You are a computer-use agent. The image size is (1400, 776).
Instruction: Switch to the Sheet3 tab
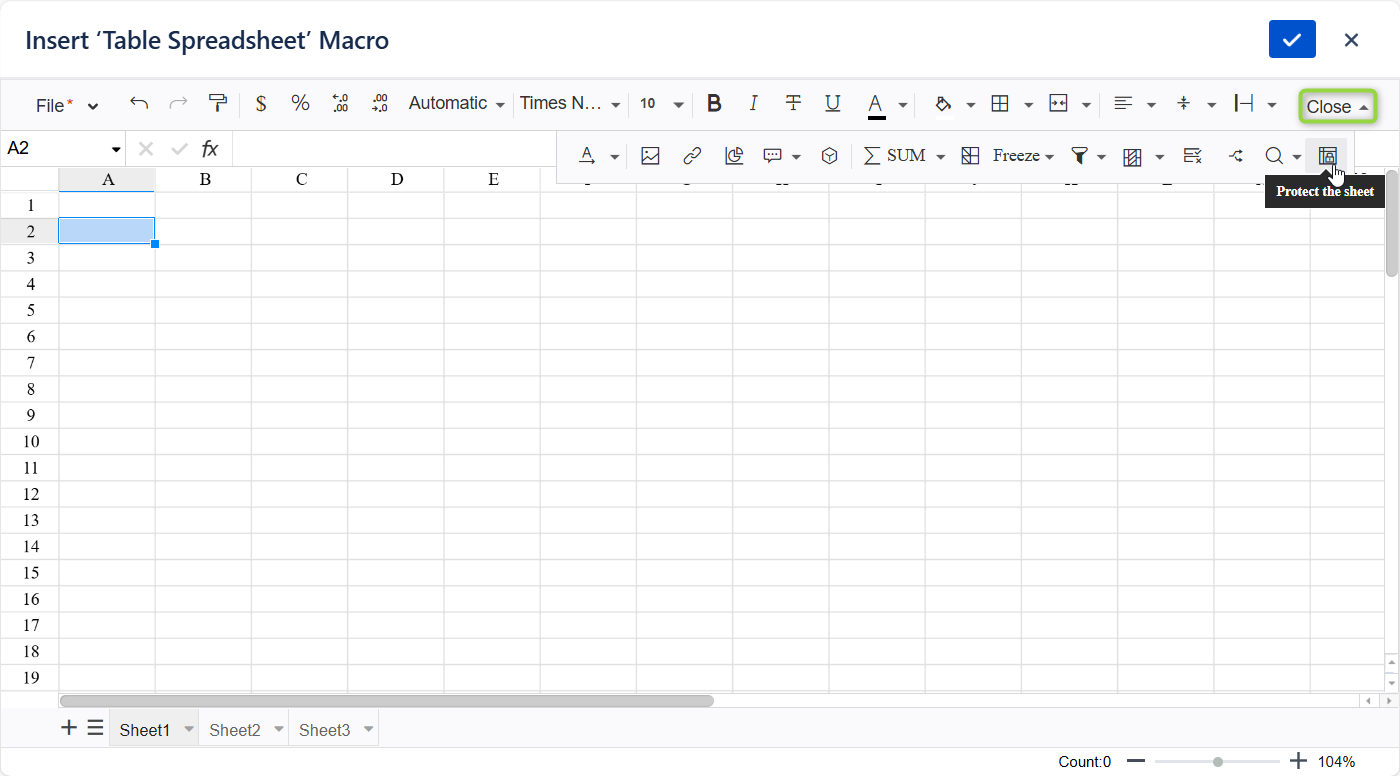pos(325,730)
